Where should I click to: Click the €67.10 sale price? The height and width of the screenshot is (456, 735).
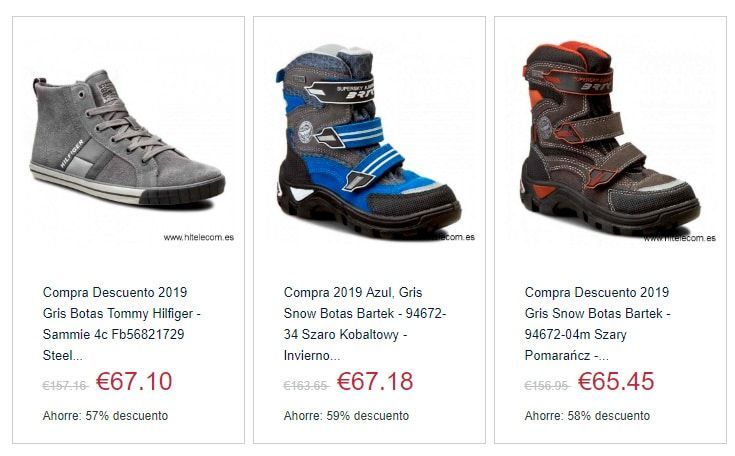point(134,381)
